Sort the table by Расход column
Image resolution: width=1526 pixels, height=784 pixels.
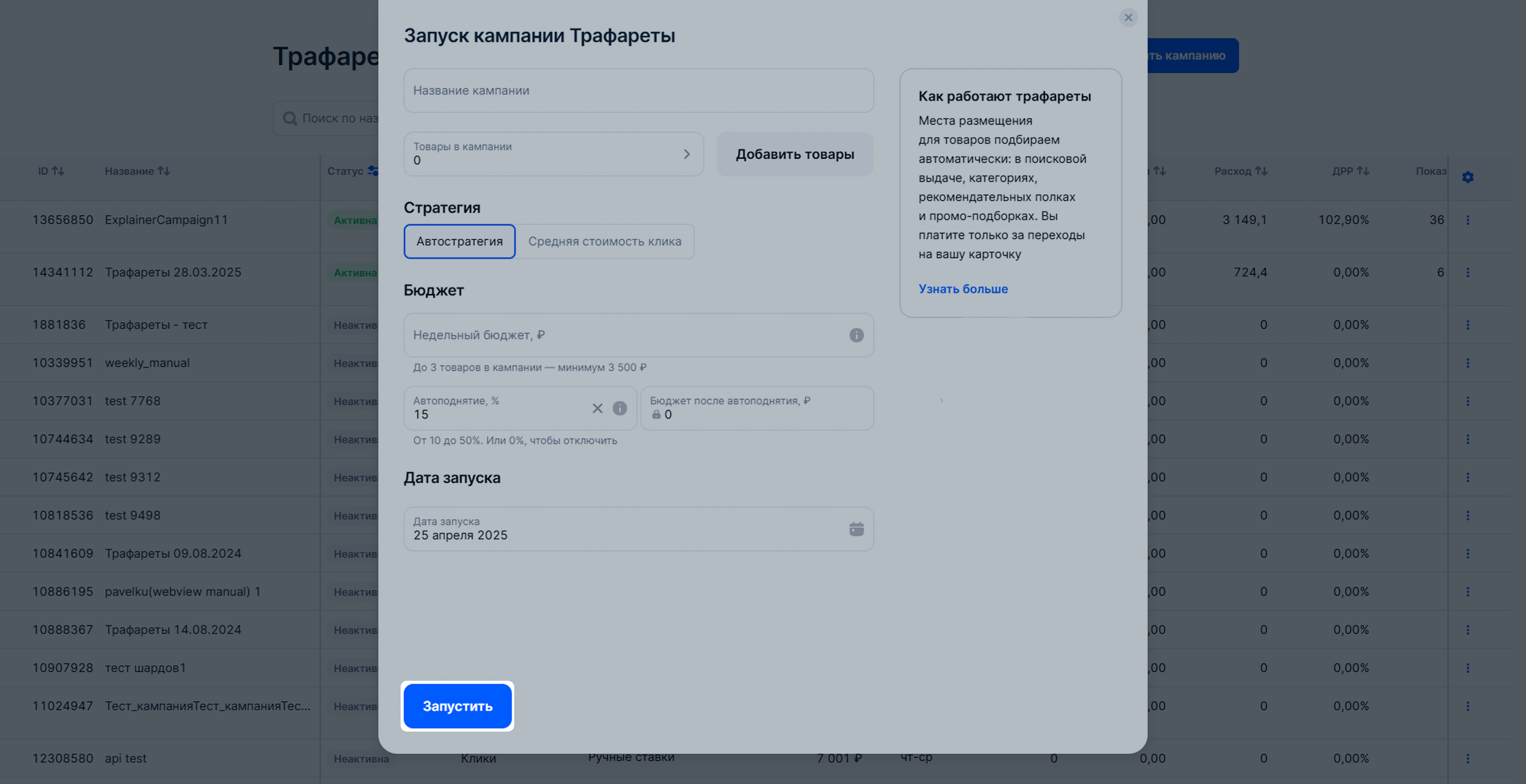pos(1240,171)
